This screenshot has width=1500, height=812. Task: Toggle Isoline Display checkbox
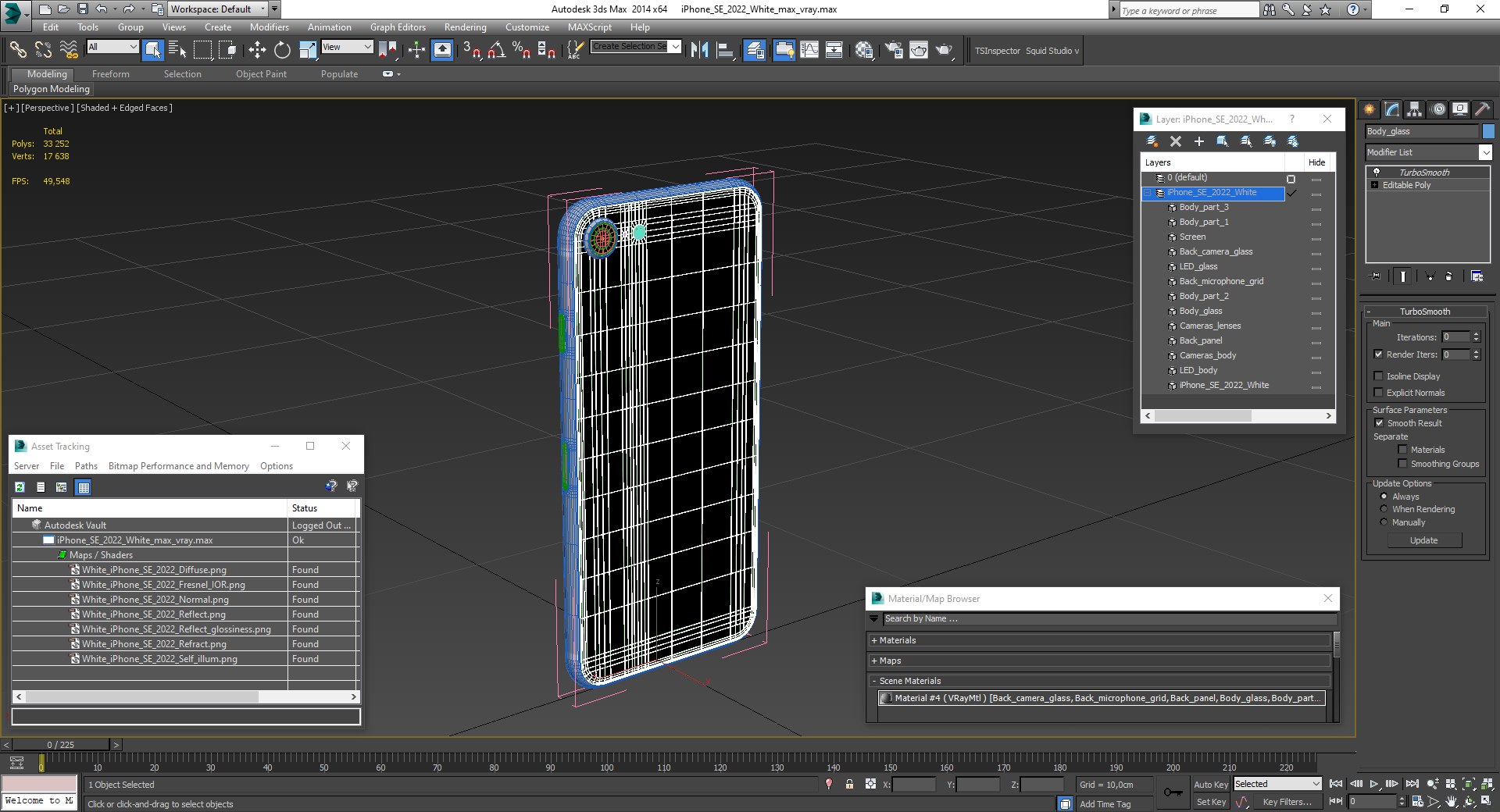point(1378,376)
